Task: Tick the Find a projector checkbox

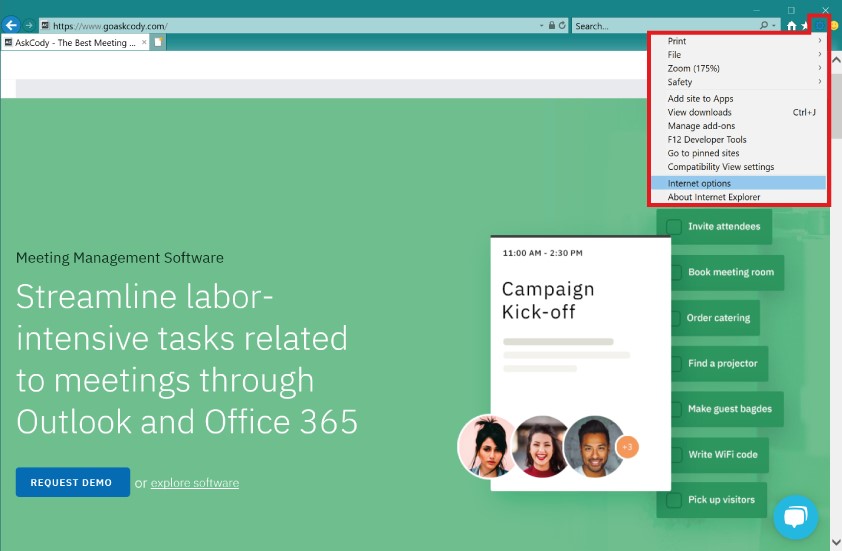Action: [677, 364]
